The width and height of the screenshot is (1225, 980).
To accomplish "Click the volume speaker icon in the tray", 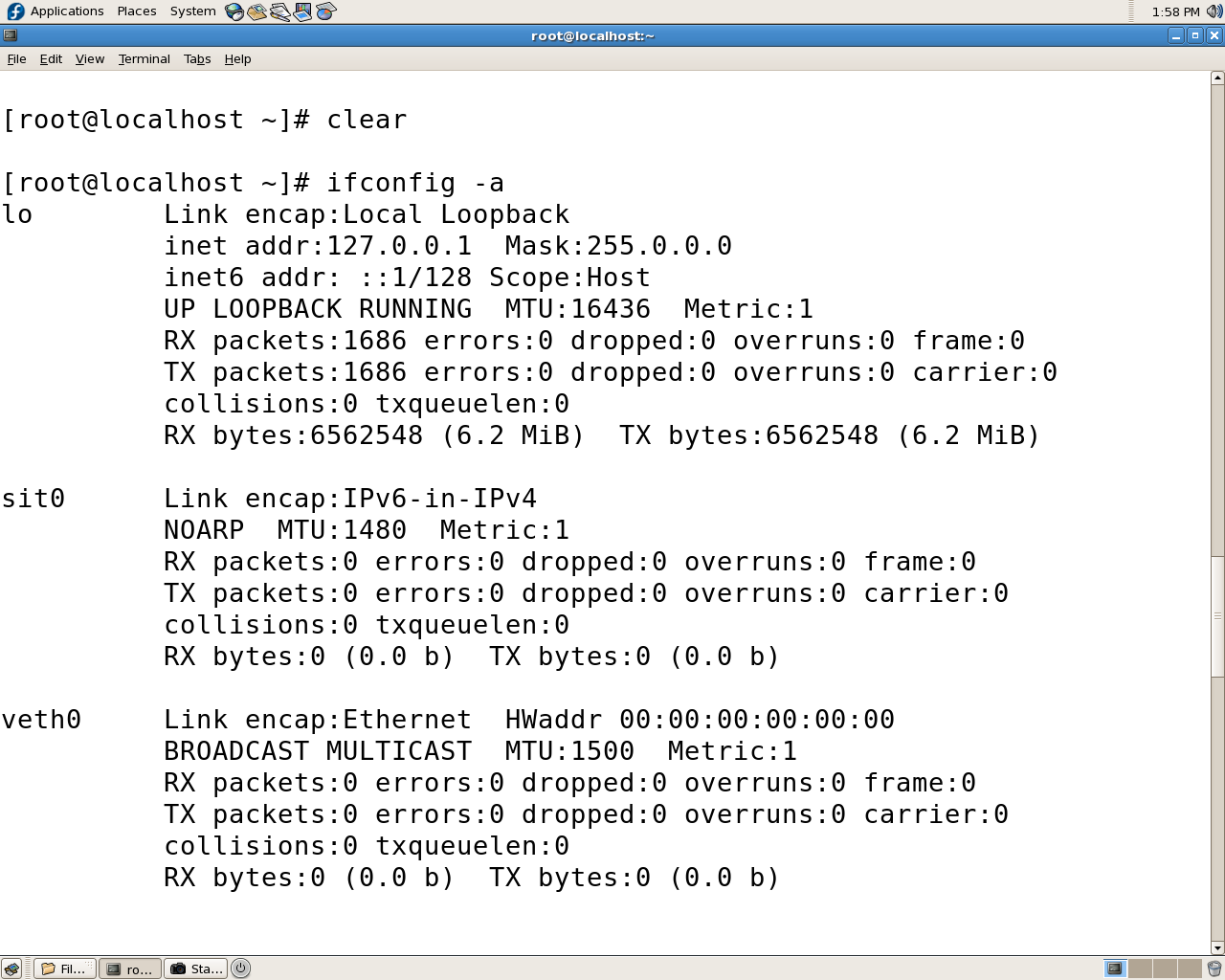I will coord(1214,11).
